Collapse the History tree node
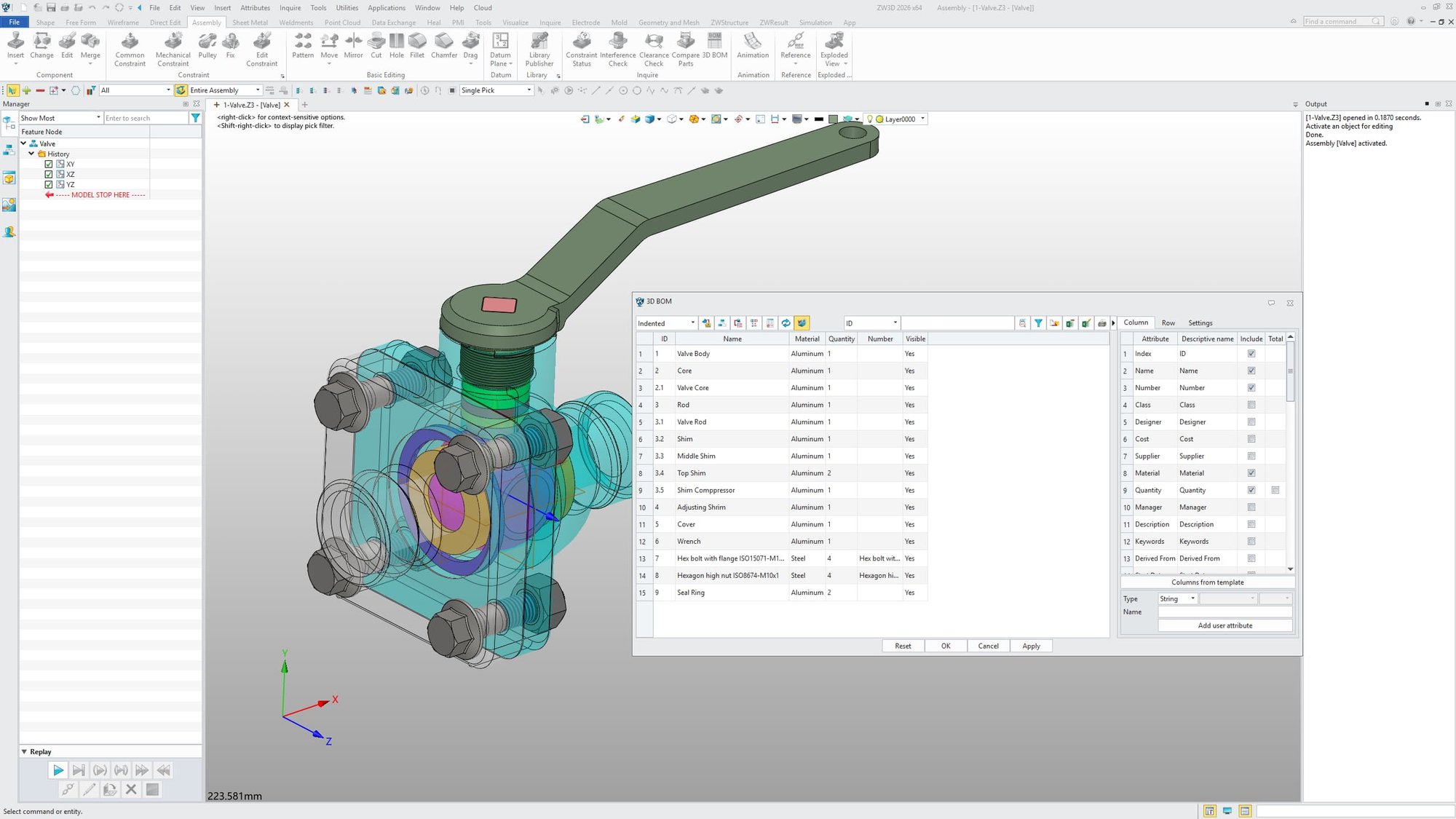1456x819 pixels. (31, 154)
